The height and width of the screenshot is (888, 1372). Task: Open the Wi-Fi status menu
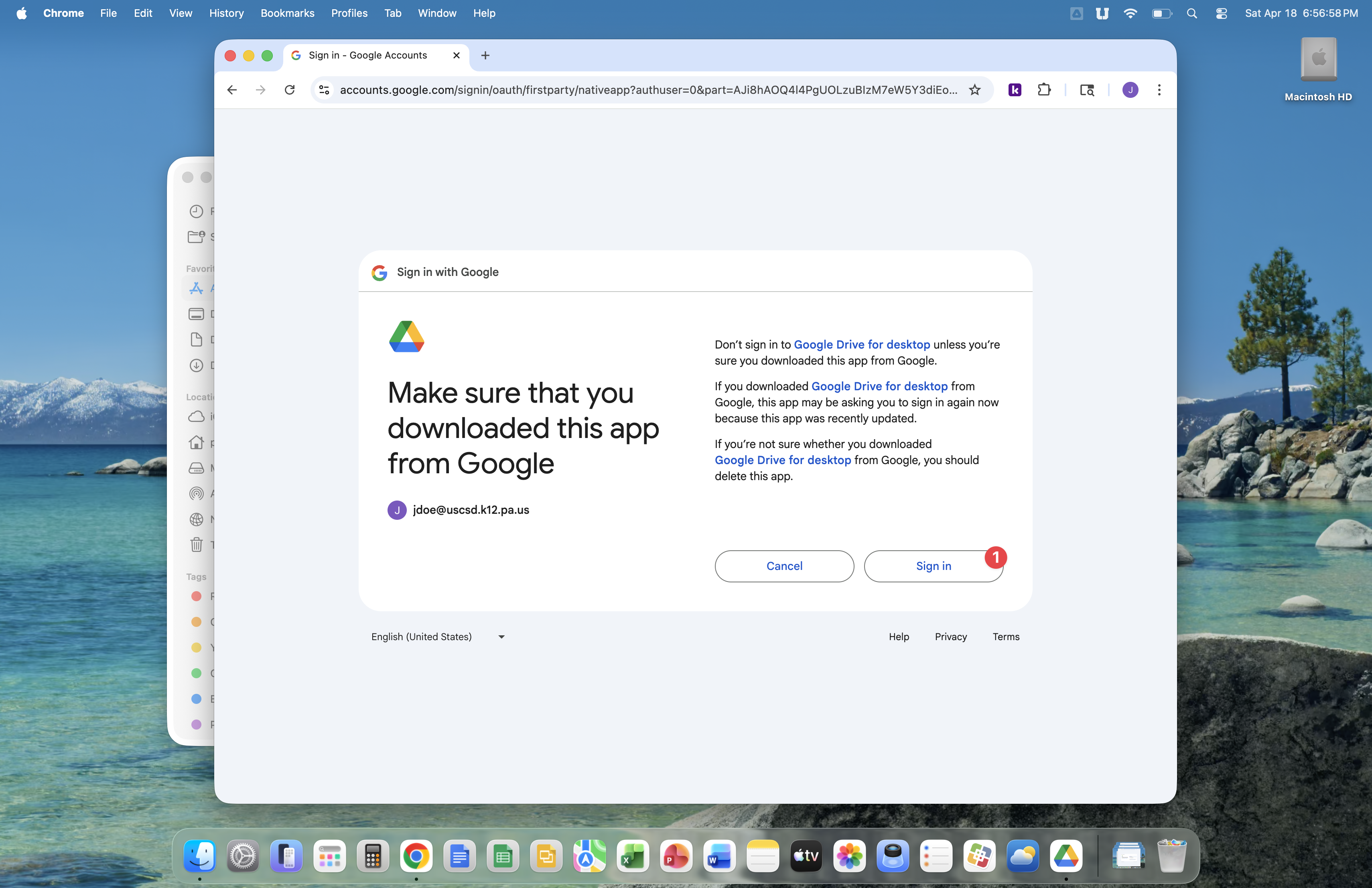(1130, 13)
